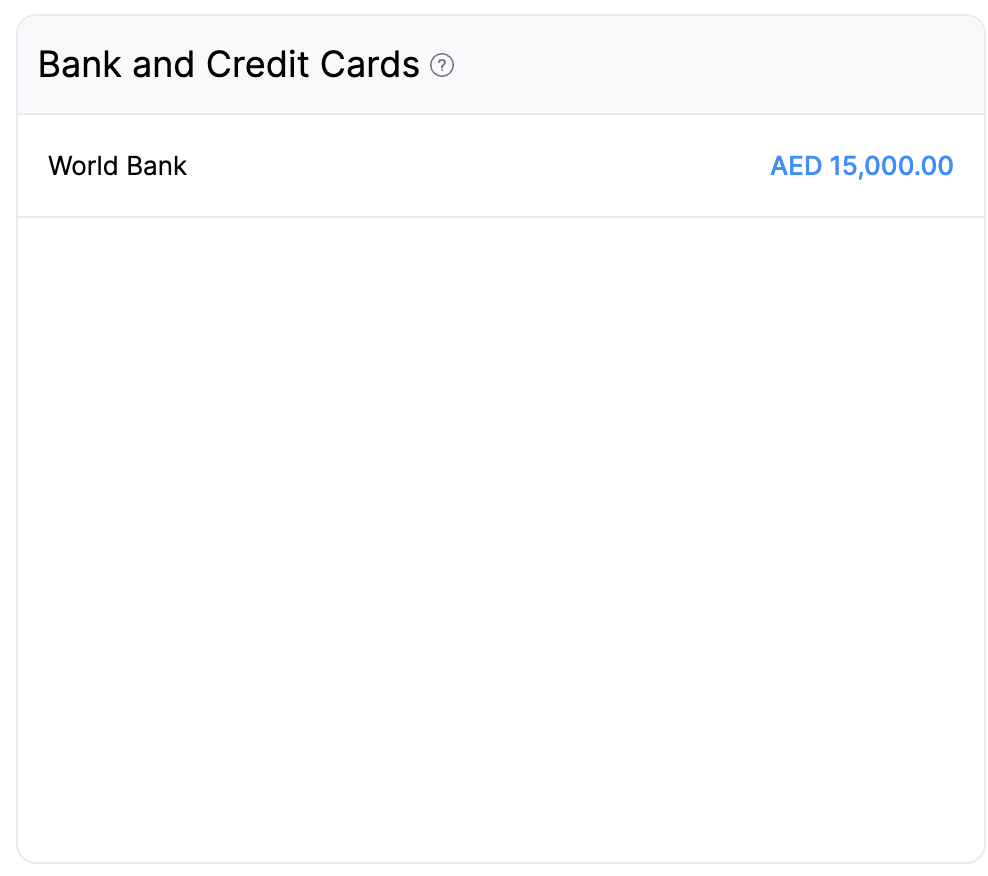Select the Bank and Credit Cards section title
988x876 pixels.
(x=228, y=64)
